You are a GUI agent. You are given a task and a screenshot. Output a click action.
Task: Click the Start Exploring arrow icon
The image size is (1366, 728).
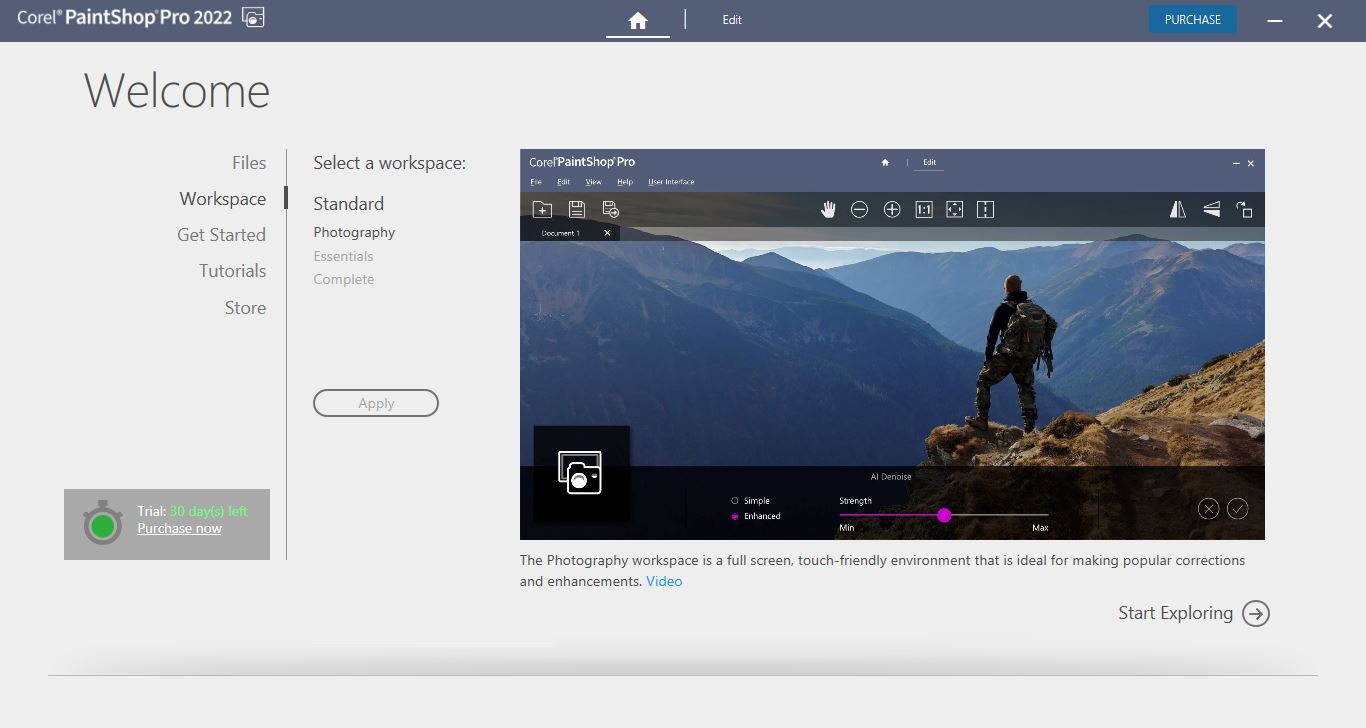pos(1256,613)
